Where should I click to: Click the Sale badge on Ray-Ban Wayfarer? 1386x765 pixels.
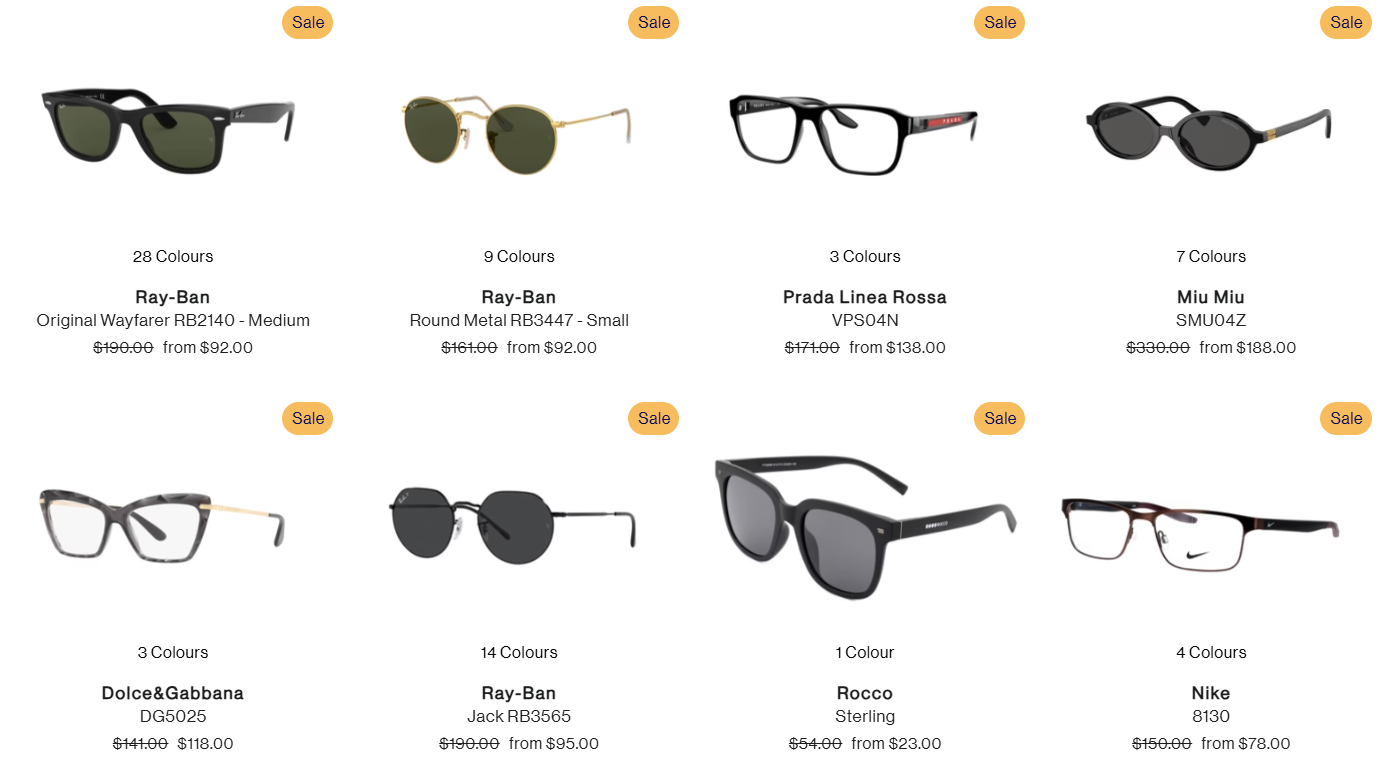click(308, 22)
